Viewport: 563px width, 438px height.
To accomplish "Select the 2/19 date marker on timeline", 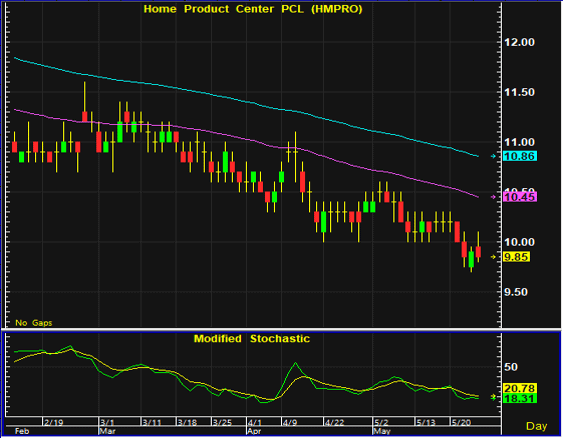I will [x=53, y=422].
